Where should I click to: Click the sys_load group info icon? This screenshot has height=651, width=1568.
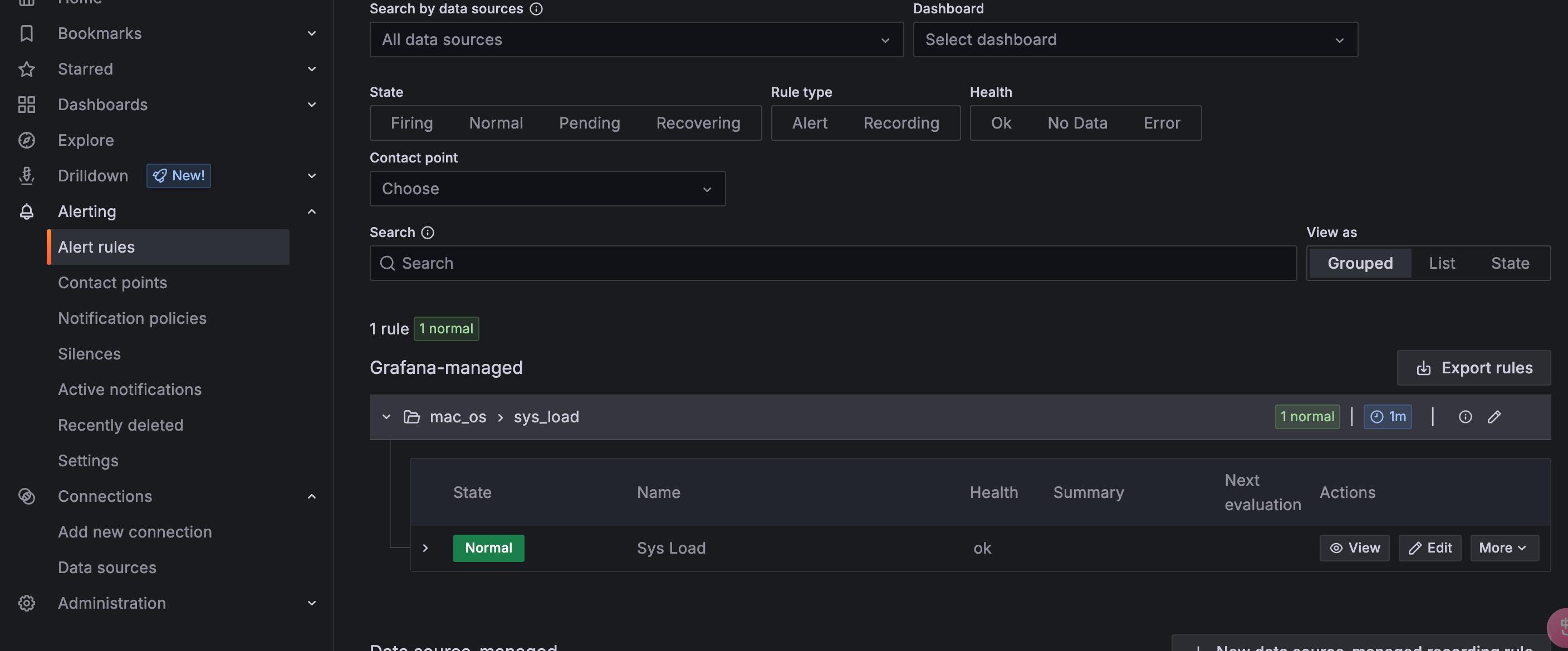(1465, 417)
